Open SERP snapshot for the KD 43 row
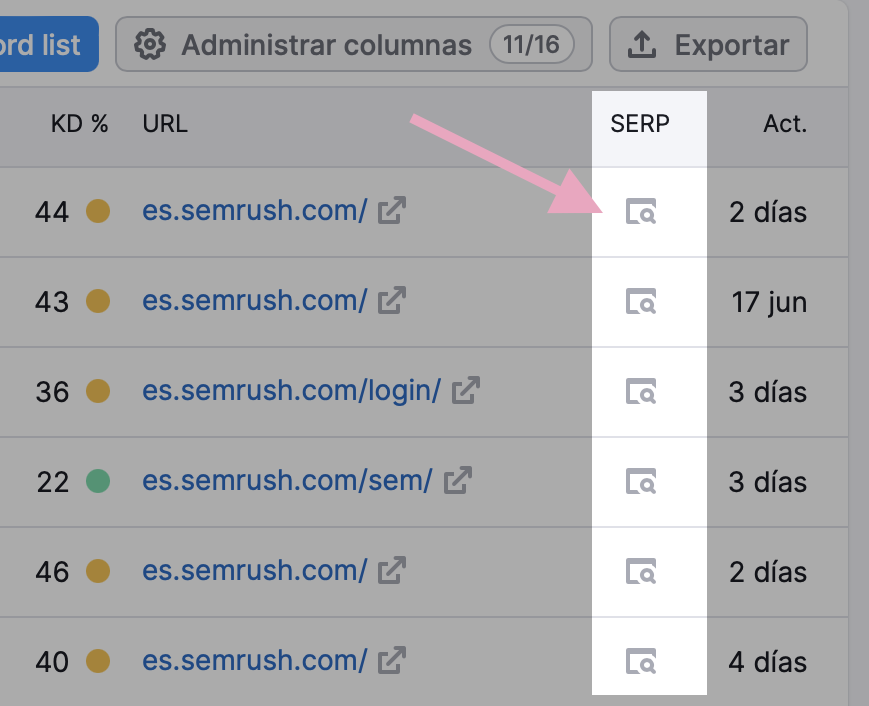 pyautogui.click(x=641, y=301)
